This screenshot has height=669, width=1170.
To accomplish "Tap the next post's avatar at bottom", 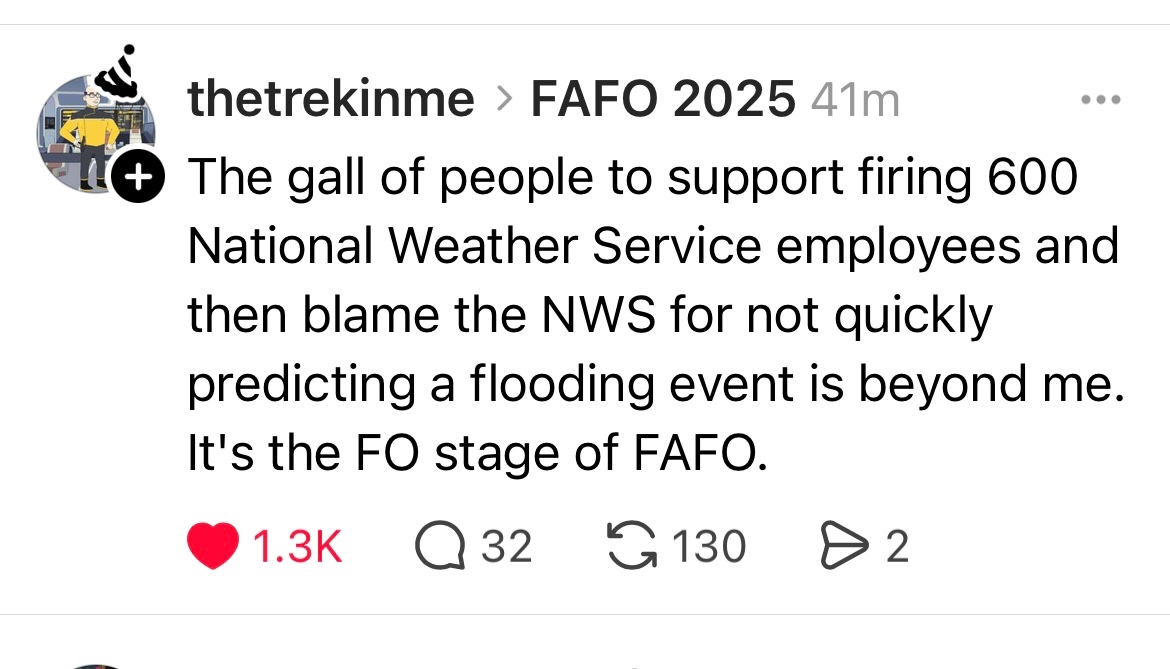I will pos(92,665).
